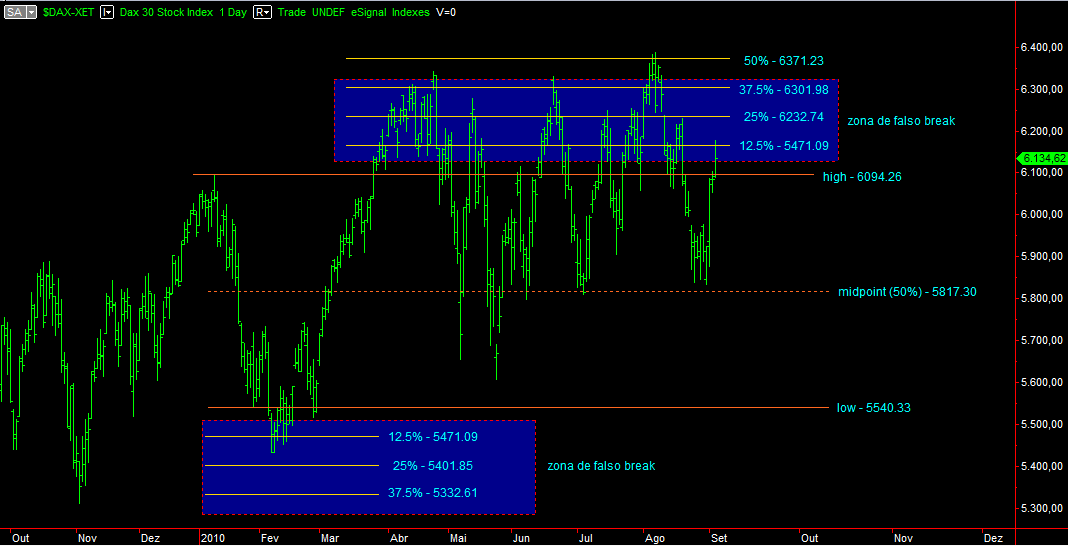Click zona de falso break beside lower zone
Screen dimensions: 1068x546
(x=601, y=466)
